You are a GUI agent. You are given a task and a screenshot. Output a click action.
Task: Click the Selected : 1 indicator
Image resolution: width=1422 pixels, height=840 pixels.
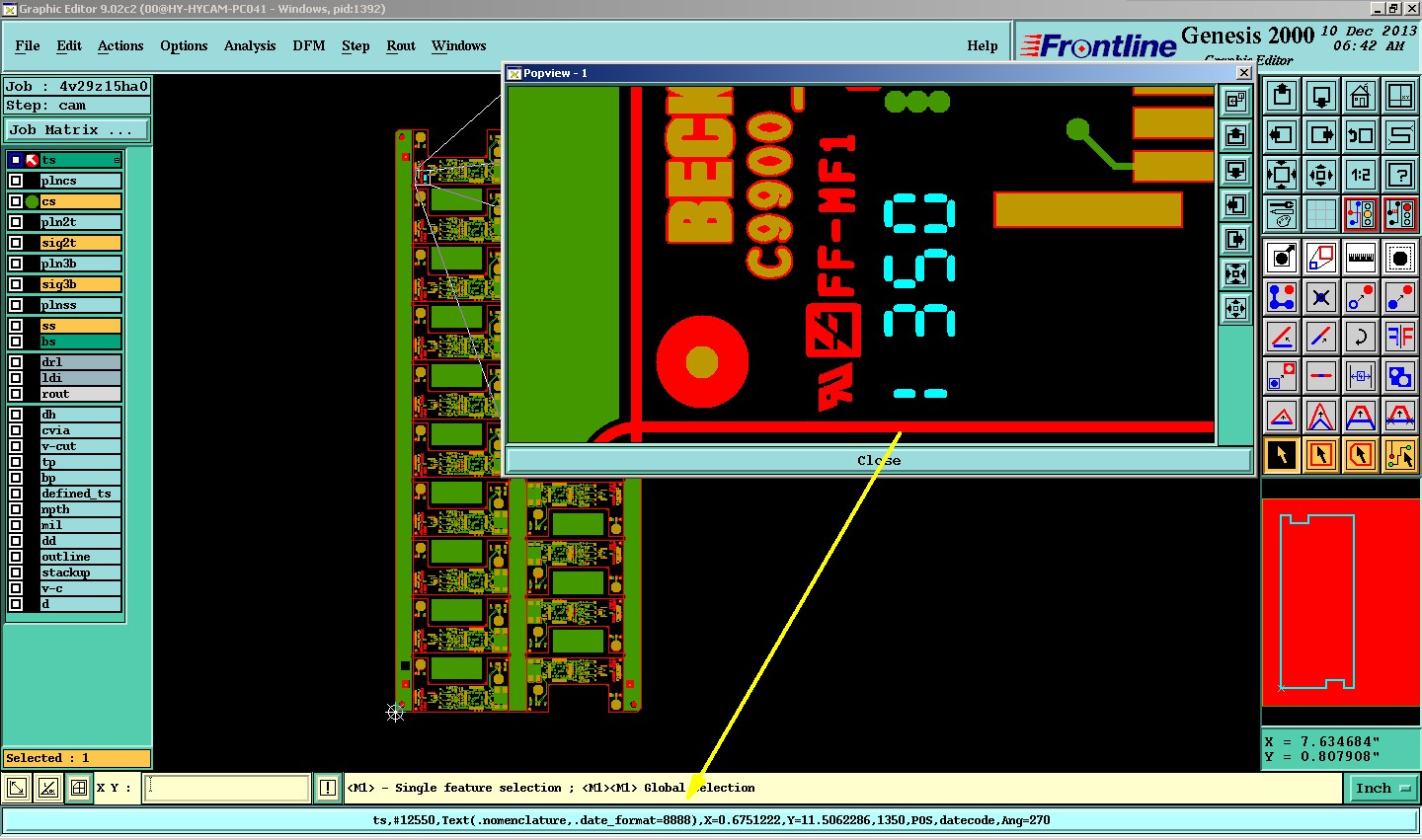pos(77,758)
